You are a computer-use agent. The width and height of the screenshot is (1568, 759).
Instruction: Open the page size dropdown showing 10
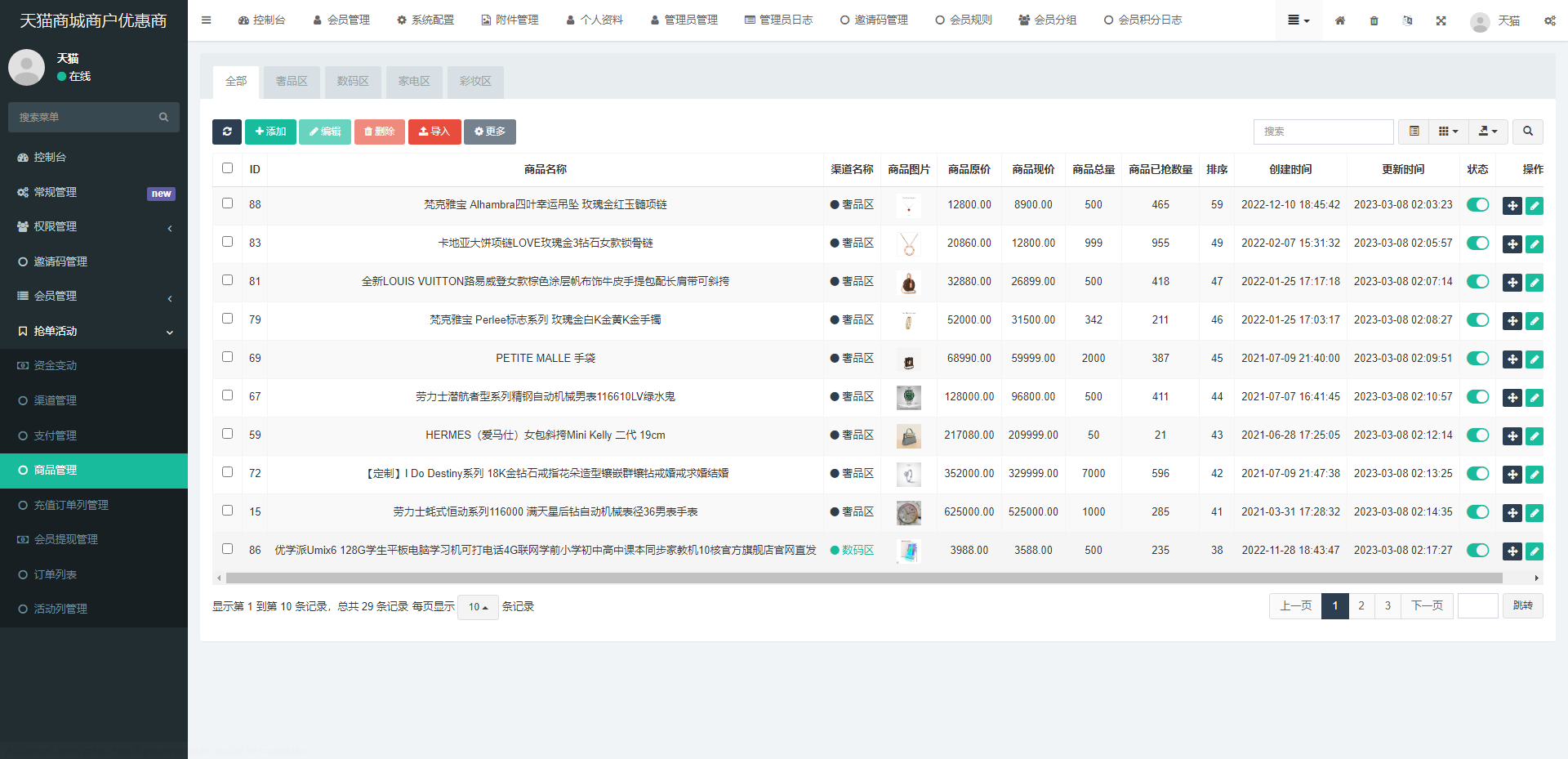coord(478,607)
